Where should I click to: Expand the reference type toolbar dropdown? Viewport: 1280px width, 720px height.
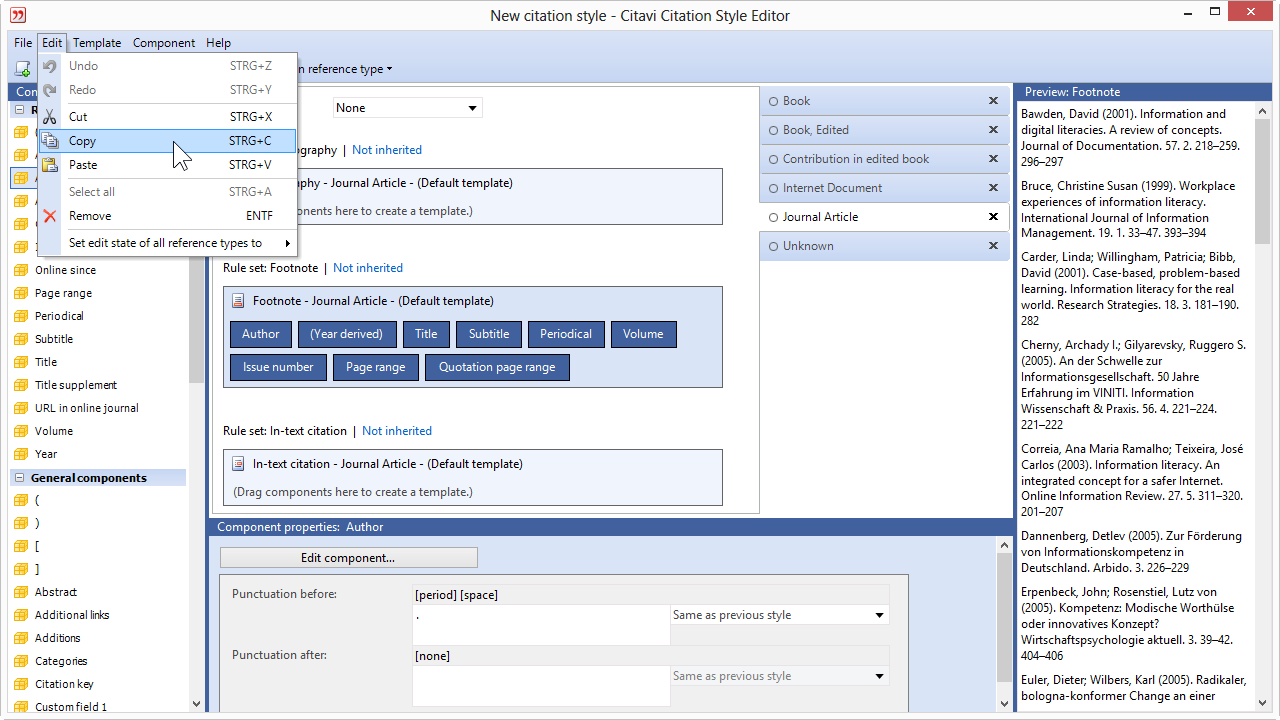(x=390, y=69)
